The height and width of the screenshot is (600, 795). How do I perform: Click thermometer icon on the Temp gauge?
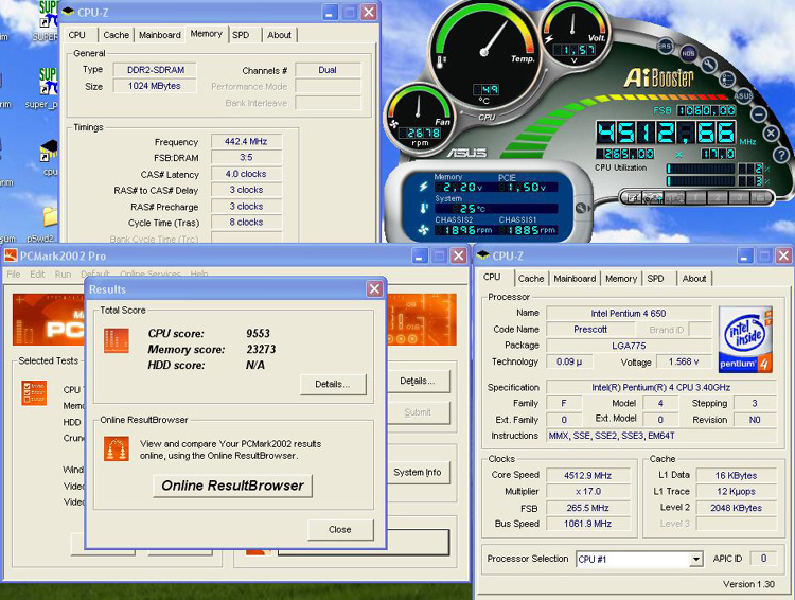[x=441, y=62]
